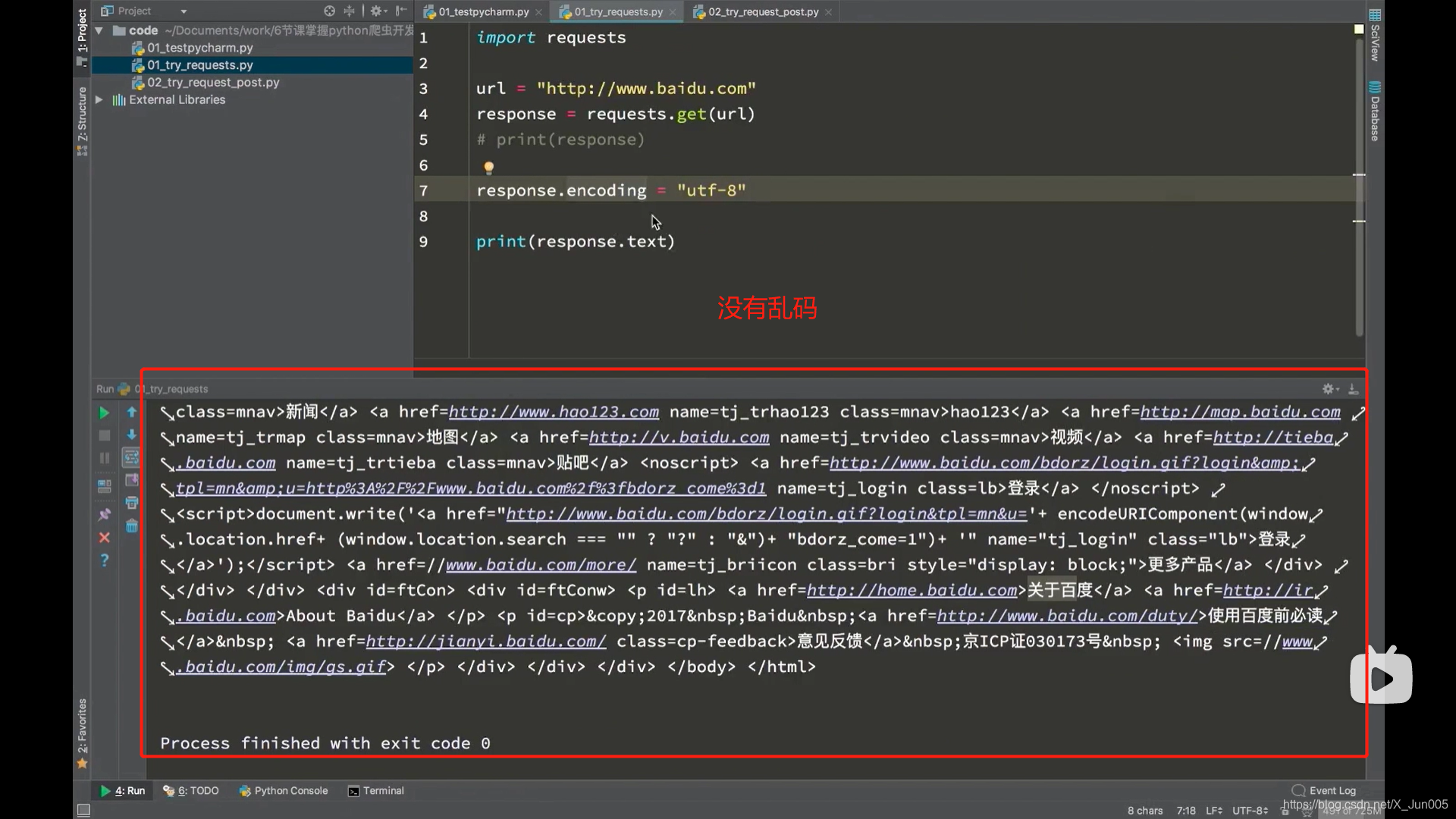Open v.baidu.com link in console

point(679,438)
